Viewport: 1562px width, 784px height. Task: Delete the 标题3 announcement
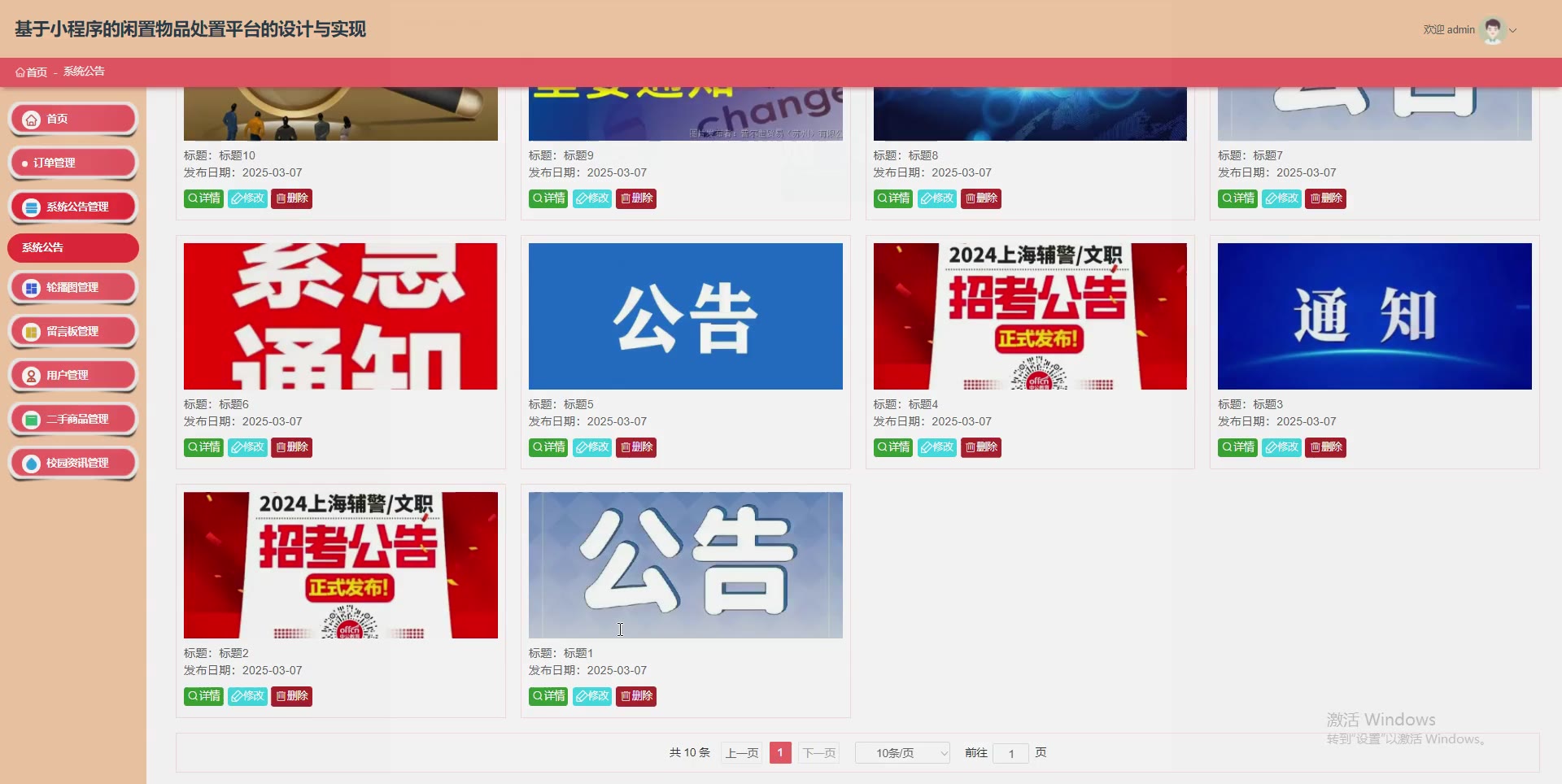(x=1325, y=447)
